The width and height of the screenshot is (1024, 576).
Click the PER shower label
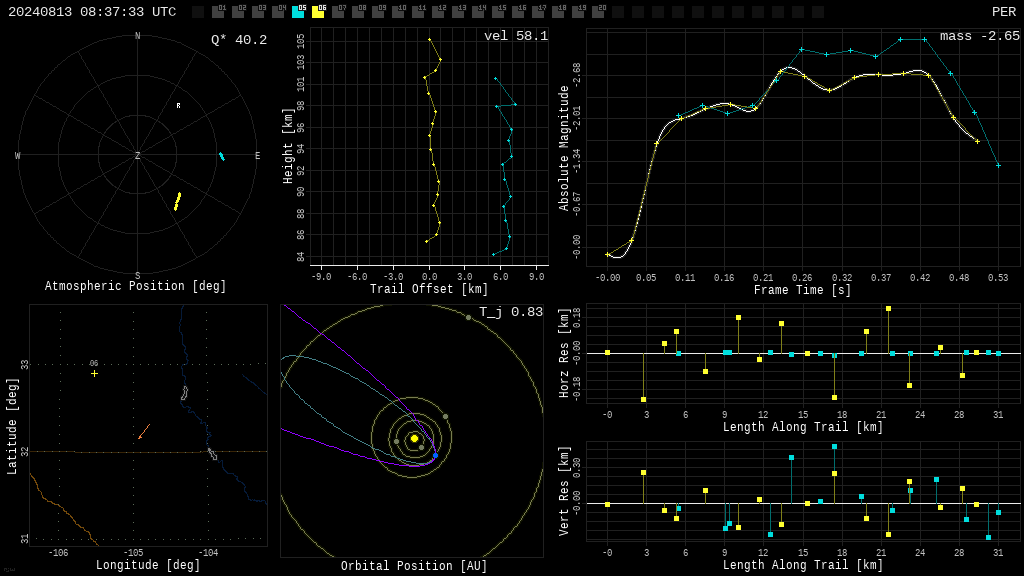1004,12
